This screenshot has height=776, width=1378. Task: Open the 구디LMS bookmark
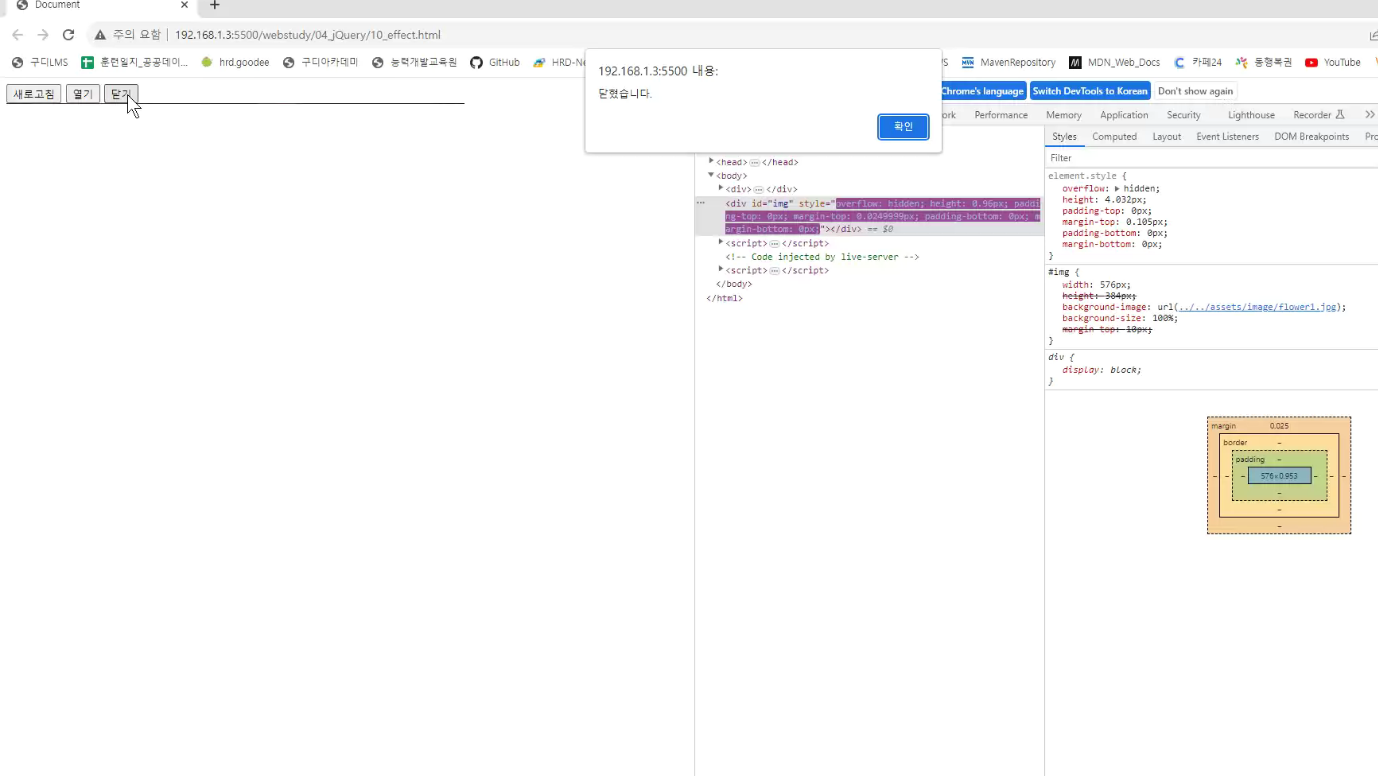(40, 62)
